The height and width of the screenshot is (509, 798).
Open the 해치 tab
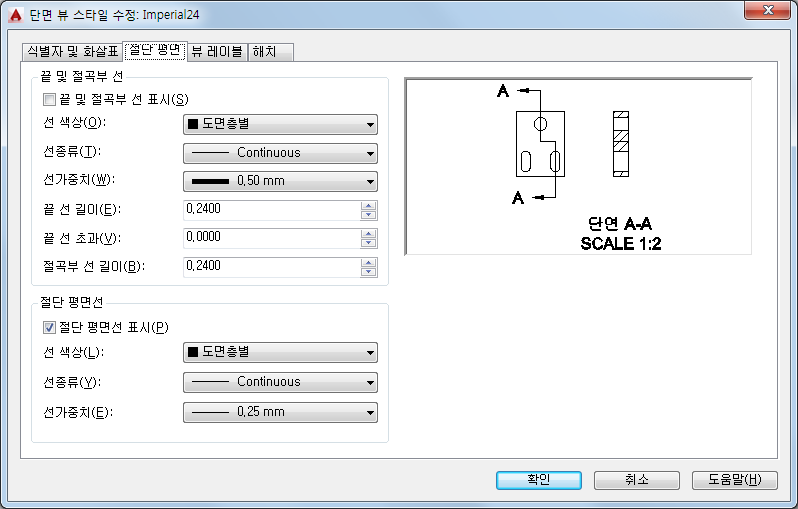click(270, 52)
